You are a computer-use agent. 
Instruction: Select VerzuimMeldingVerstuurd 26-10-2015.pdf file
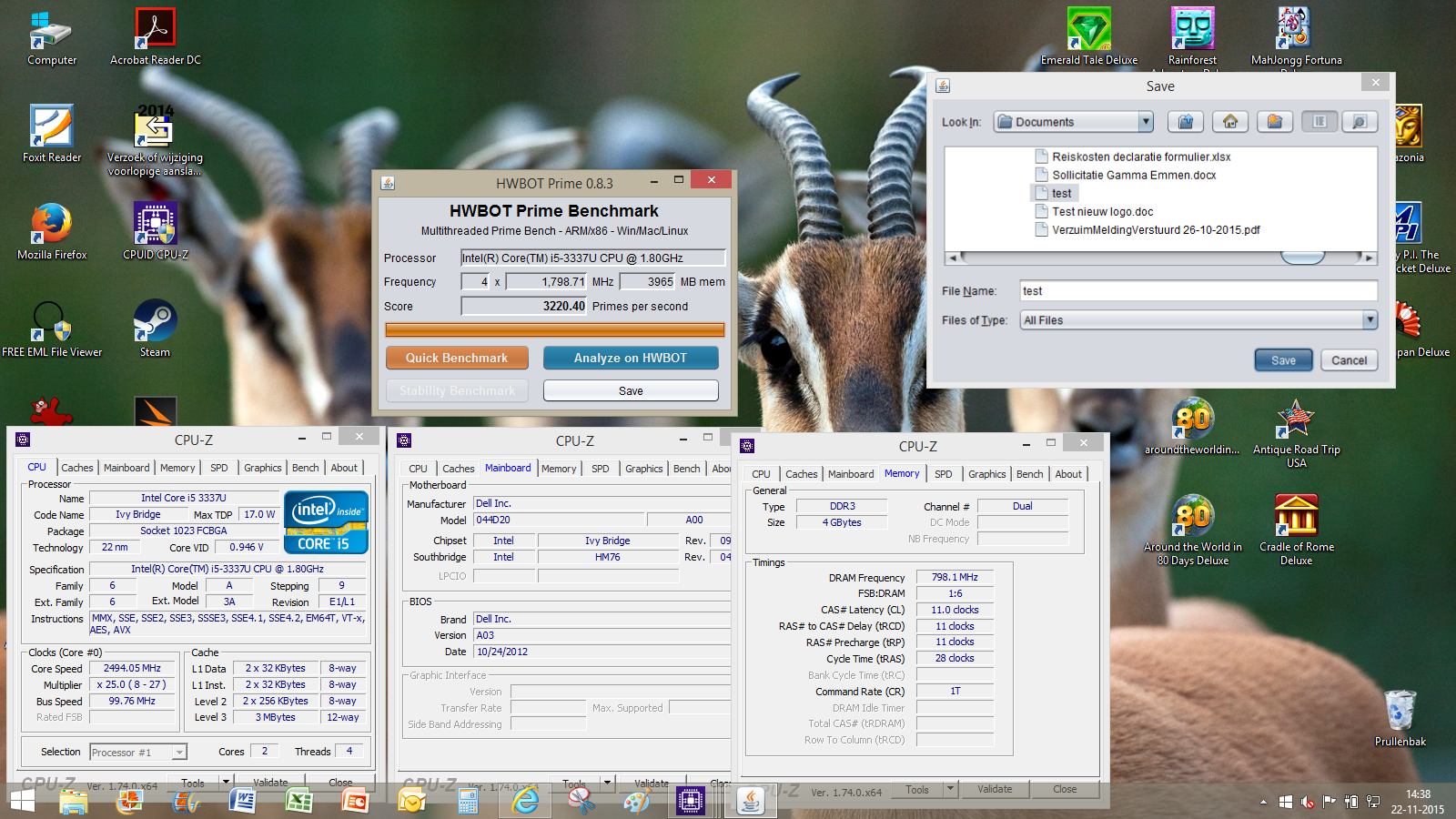pyautogui.click(x=1148, y=229)
